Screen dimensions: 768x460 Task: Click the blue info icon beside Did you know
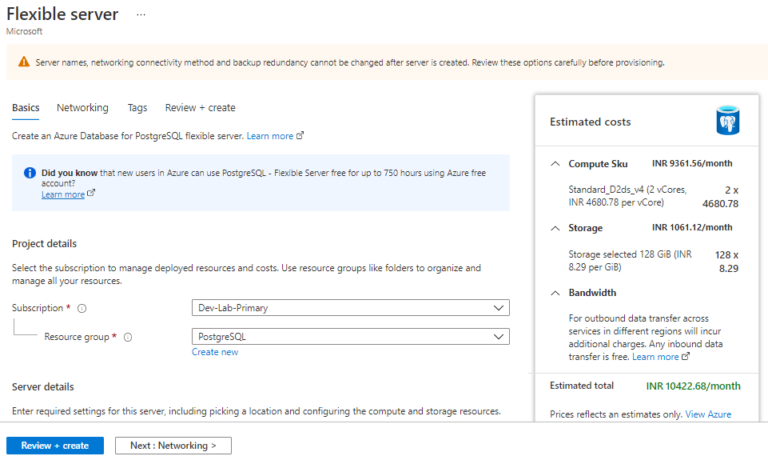pos(30,173)
